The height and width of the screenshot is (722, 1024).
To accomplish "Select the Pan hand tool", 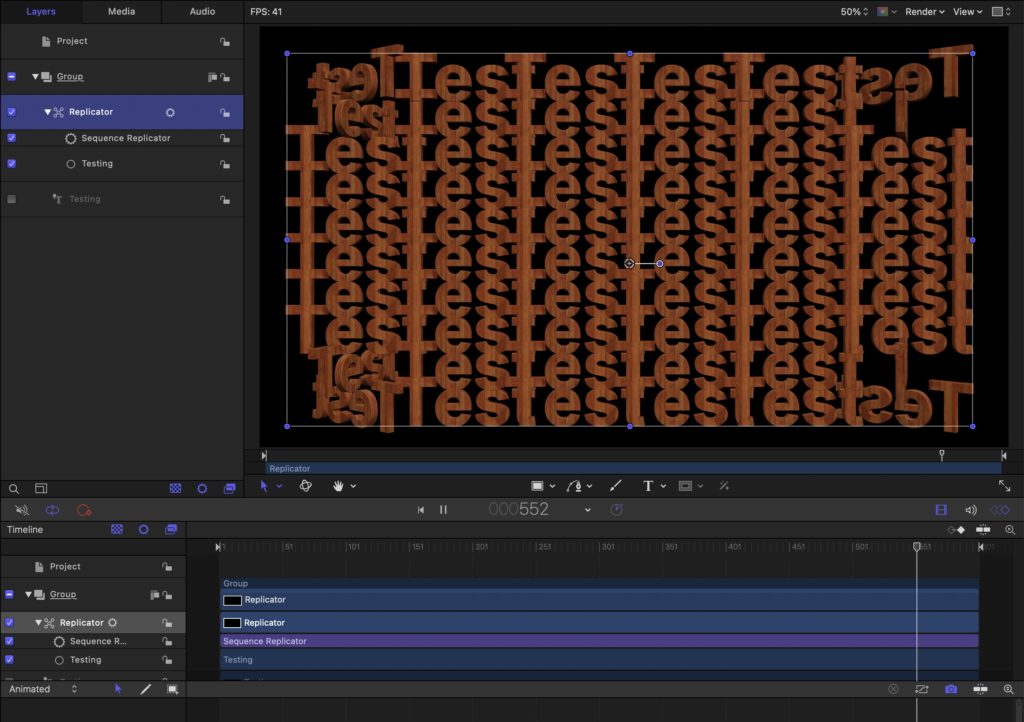I will pyautogui.click(x=338, y=486).
